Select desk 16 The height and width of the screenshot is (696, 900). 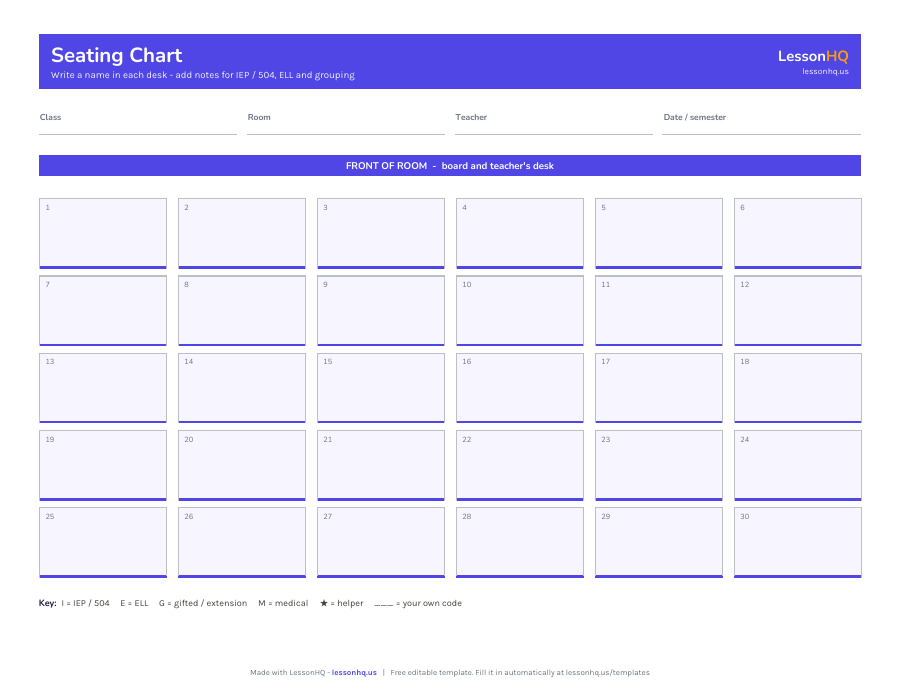tap(519, 388)
